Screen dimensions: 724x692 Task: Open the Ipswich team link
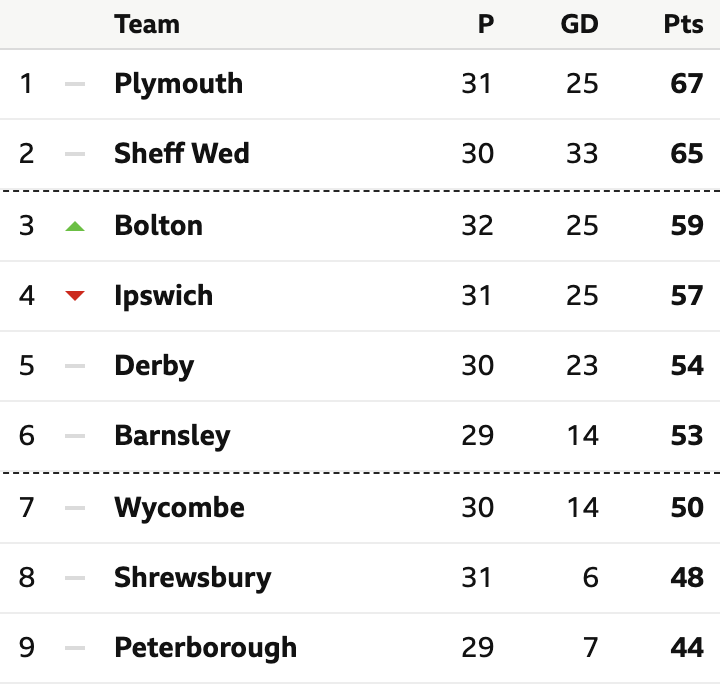163,296
